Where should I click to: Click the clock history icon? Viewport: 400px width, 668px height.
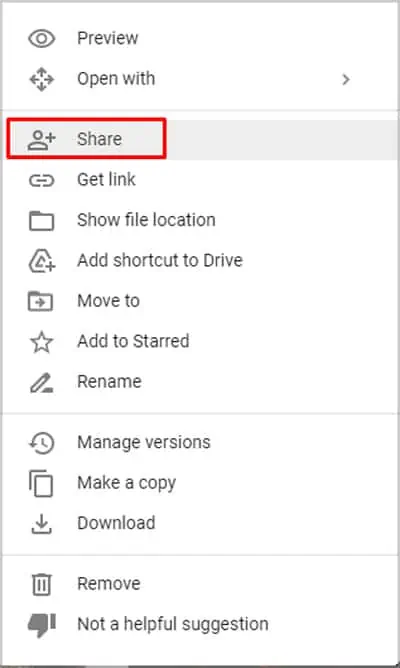41,443
